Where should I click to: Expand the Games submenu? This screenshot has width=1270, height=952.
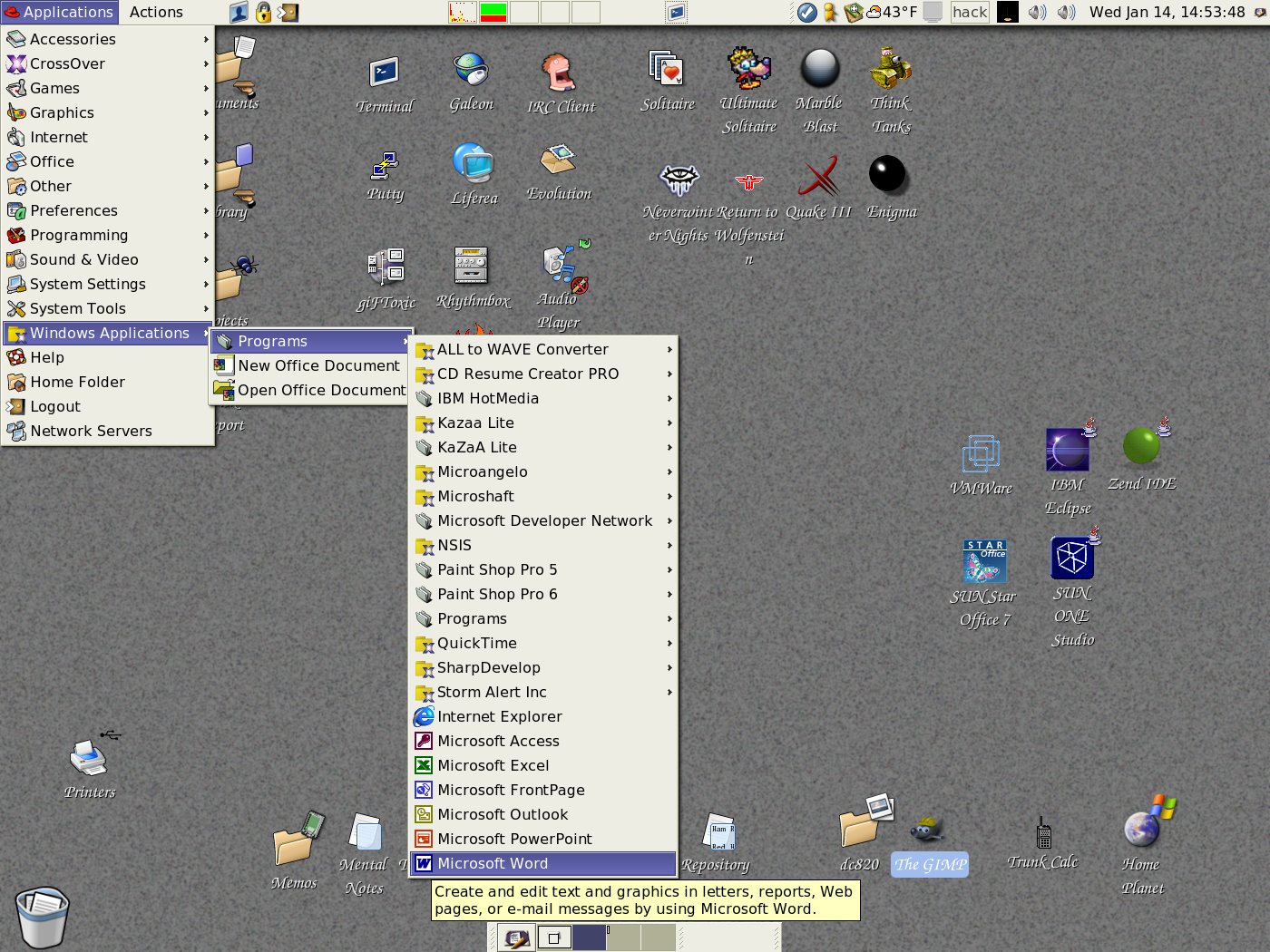point(108,88)
